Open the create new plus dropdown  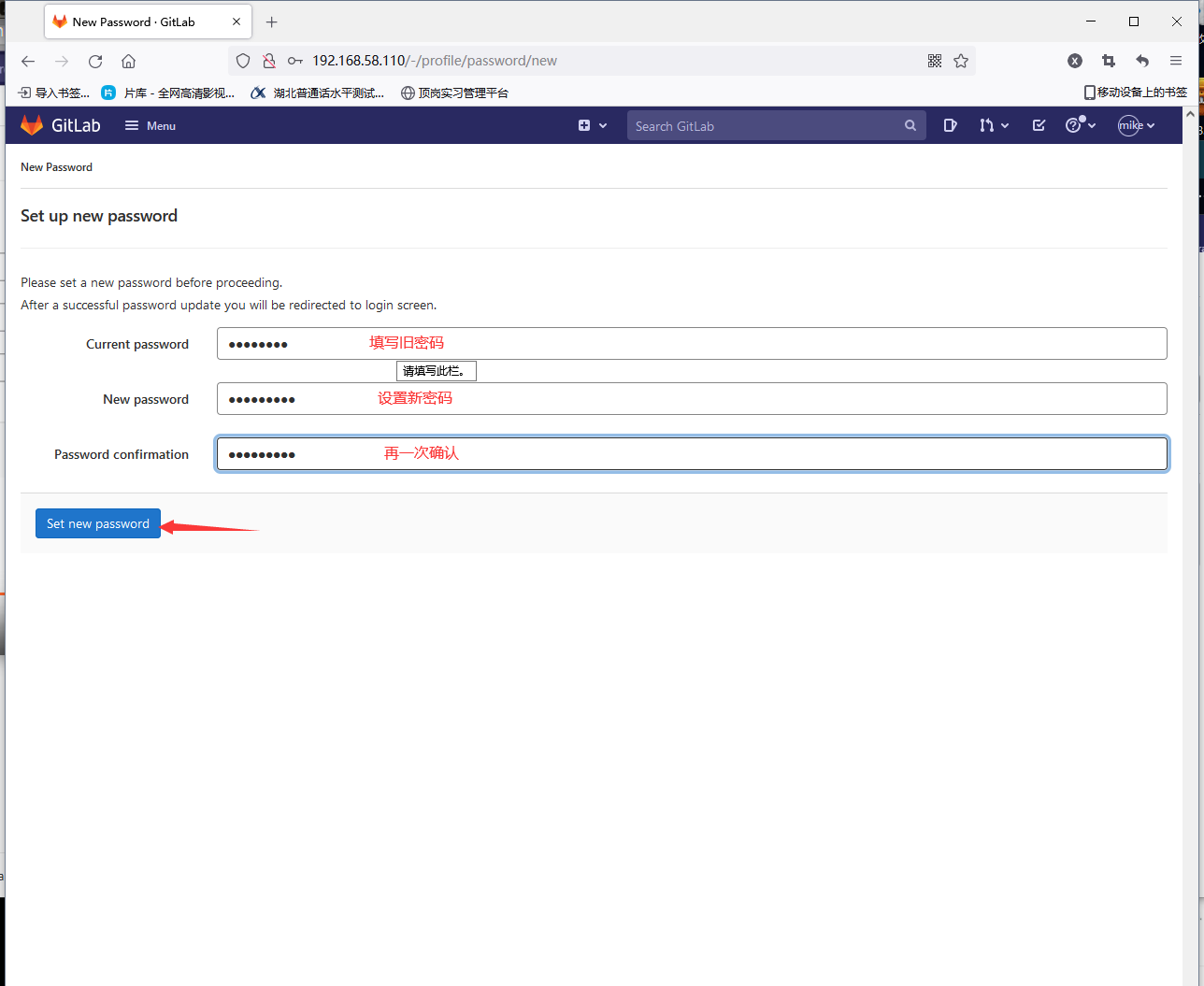click(593, 125)
